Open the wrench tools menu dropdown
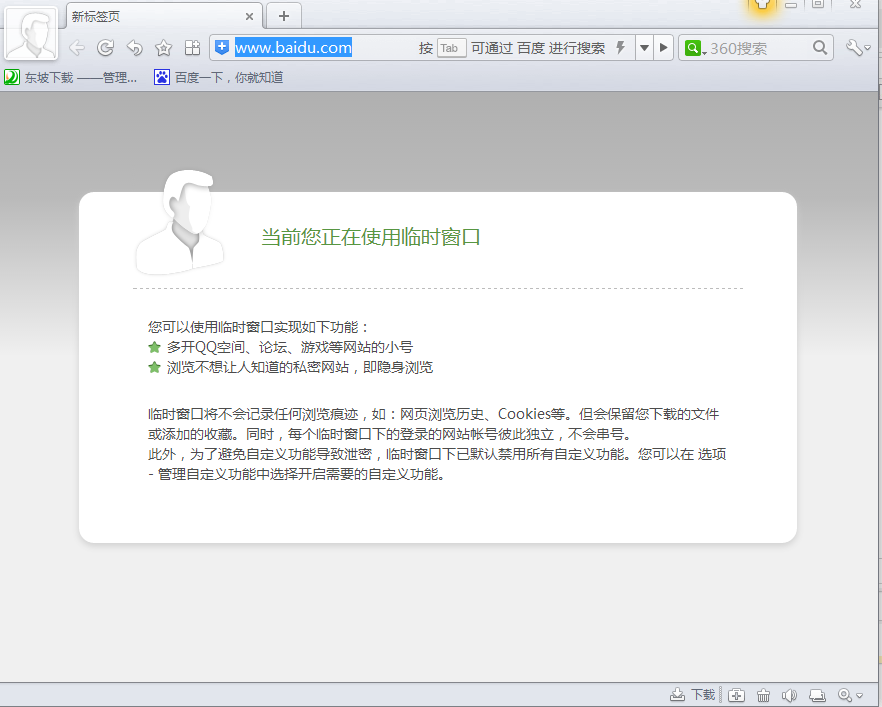Viewport: 882px width, 707px height. click(x=857, y=48)
